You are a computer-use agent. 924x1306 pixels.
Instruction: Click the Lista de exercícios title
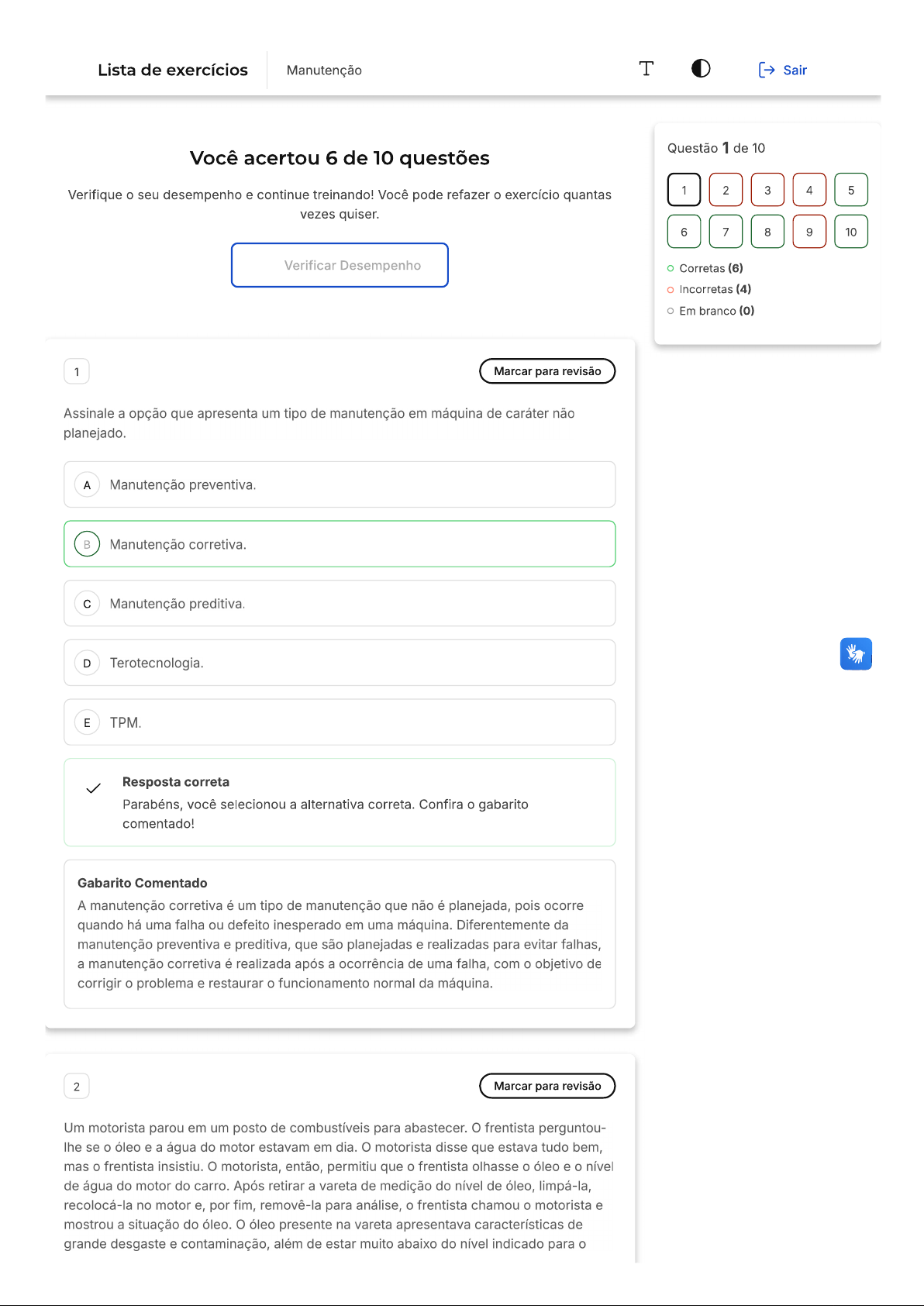click(173, 70)
